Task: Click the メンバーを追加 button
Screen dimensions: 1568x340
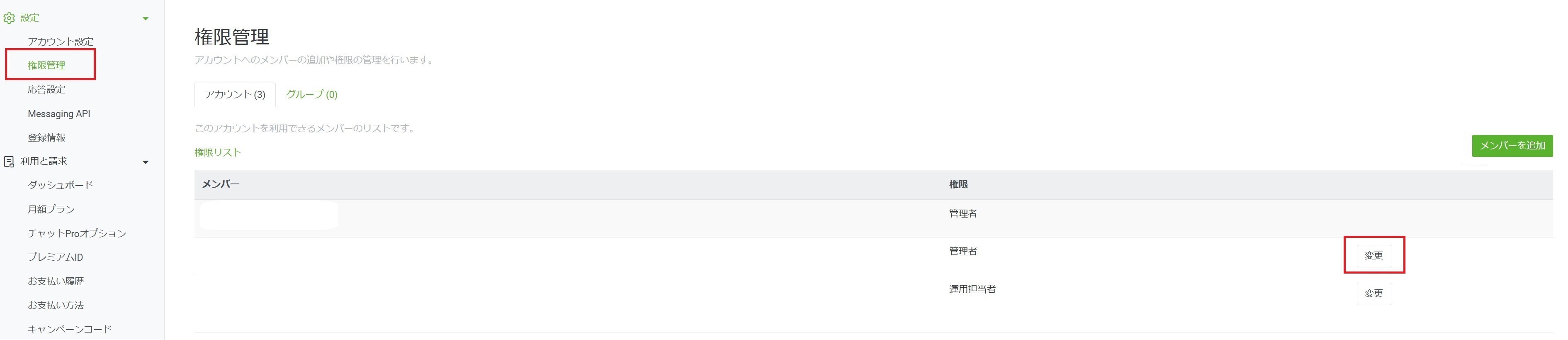Action: pos(1512,146)
